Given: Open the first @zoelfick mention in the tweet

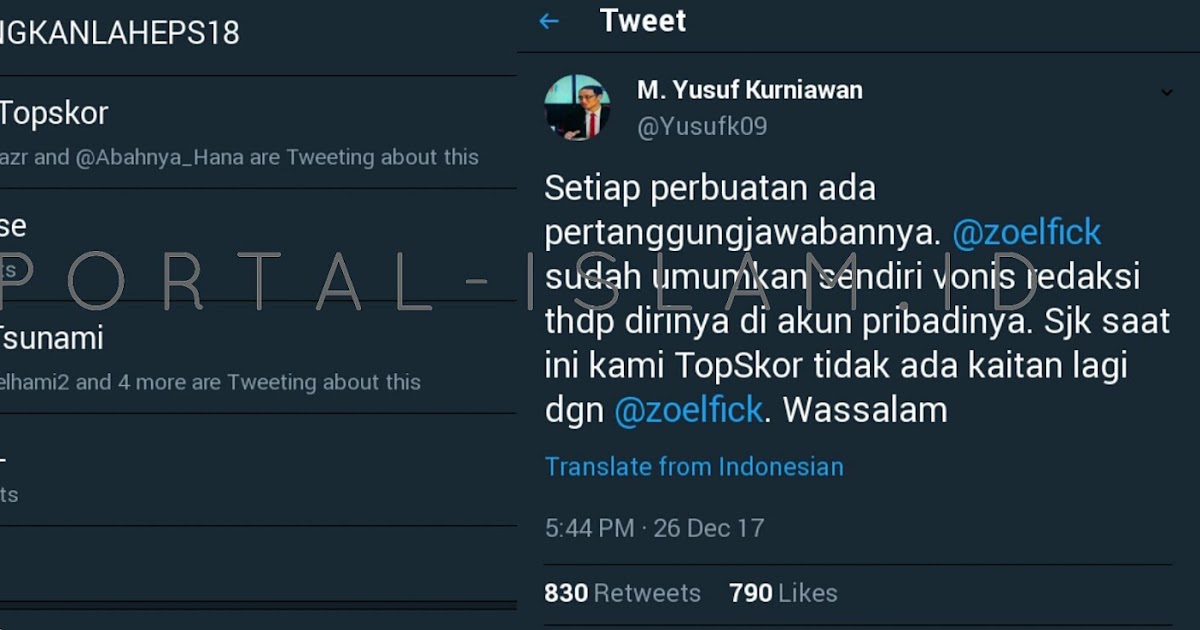Looking at the screenshot, I should pos(1026,233).
